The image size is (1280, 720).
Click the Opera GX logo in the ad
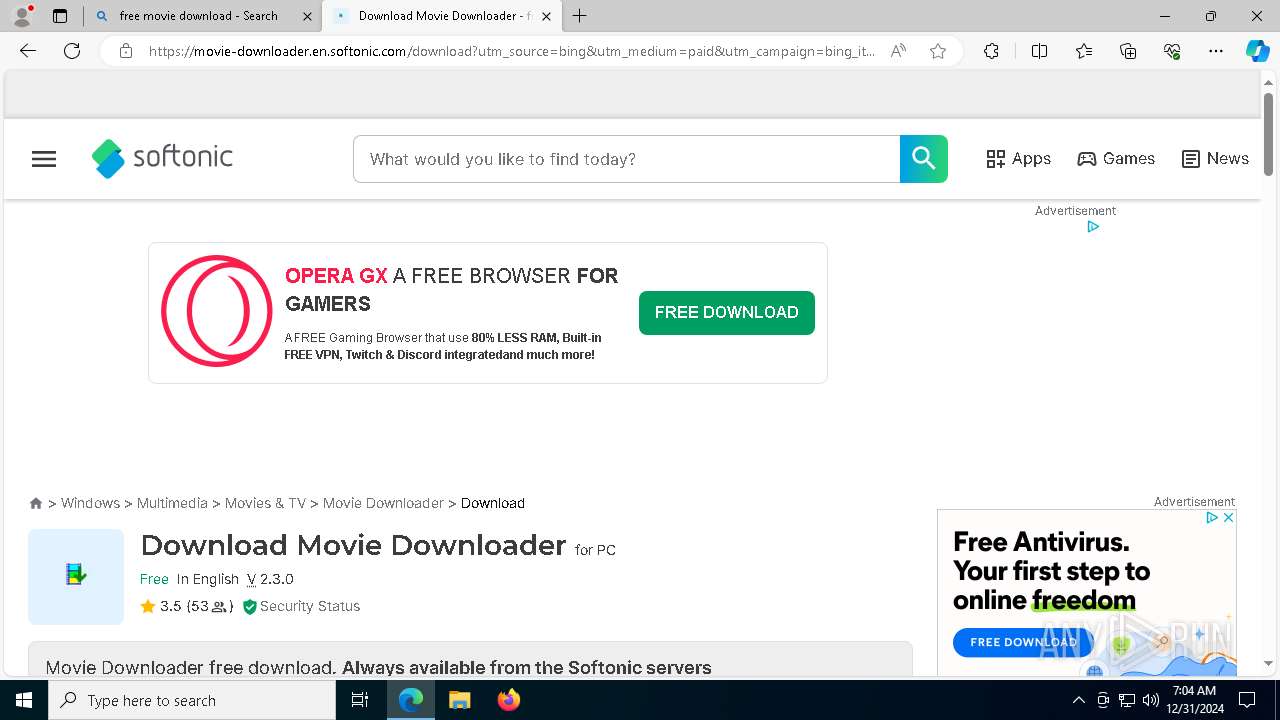[217, 311]
